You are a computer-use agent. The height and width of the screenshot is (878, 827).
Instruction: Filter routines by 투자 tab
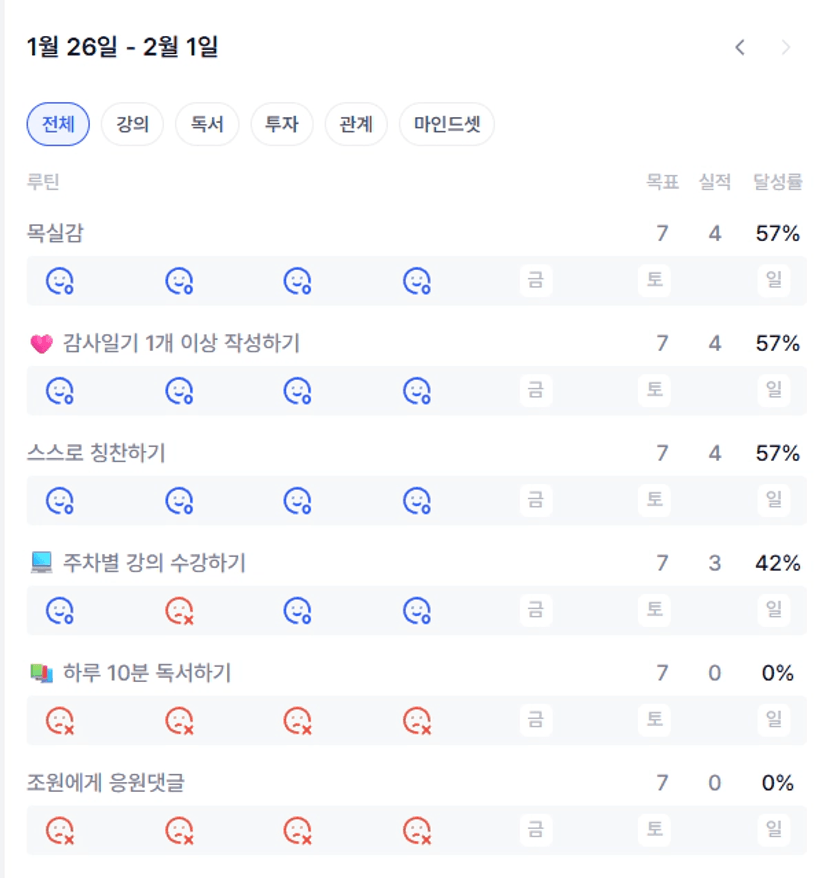click(281, 125)
